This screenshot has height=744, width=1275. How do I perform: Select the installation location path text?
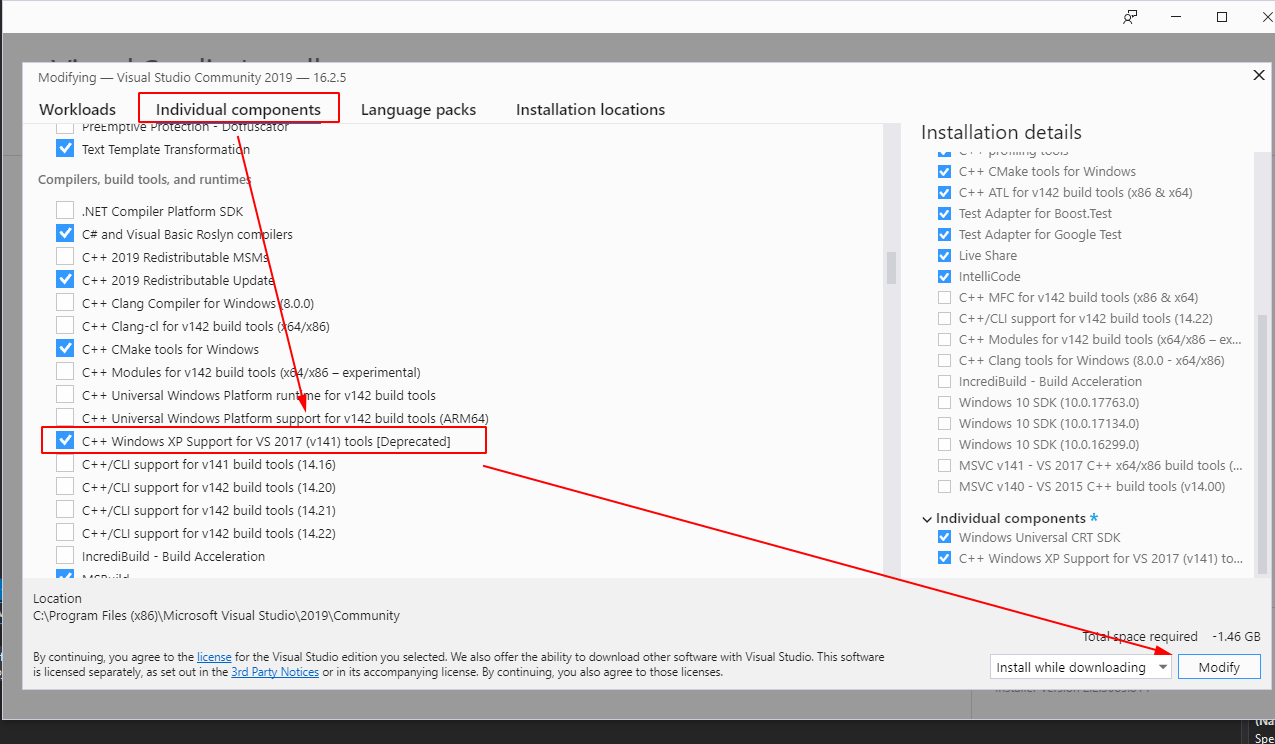[216, 615]
